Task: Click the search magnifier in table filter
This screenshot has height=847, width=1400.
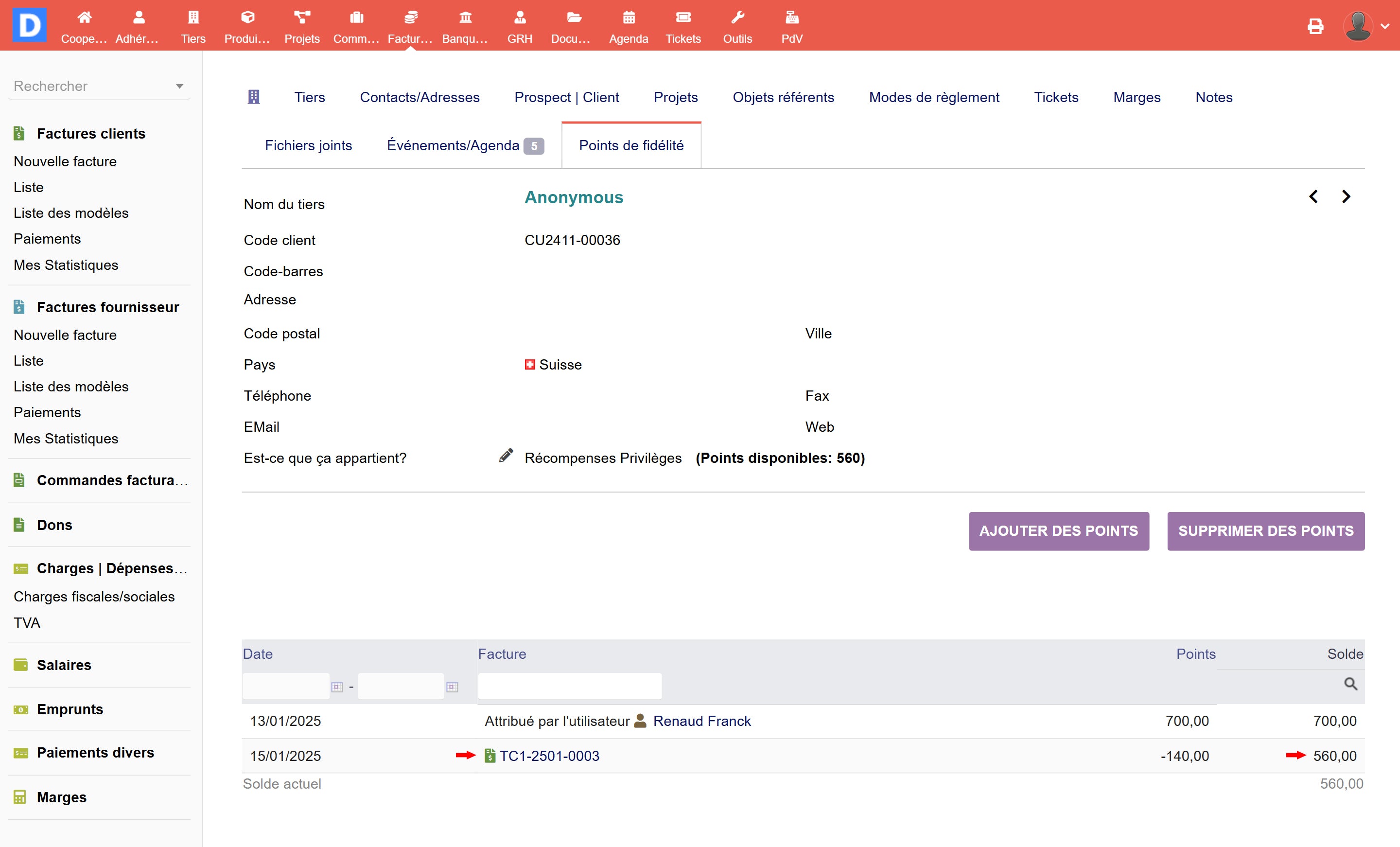Action: point(1350,684)
